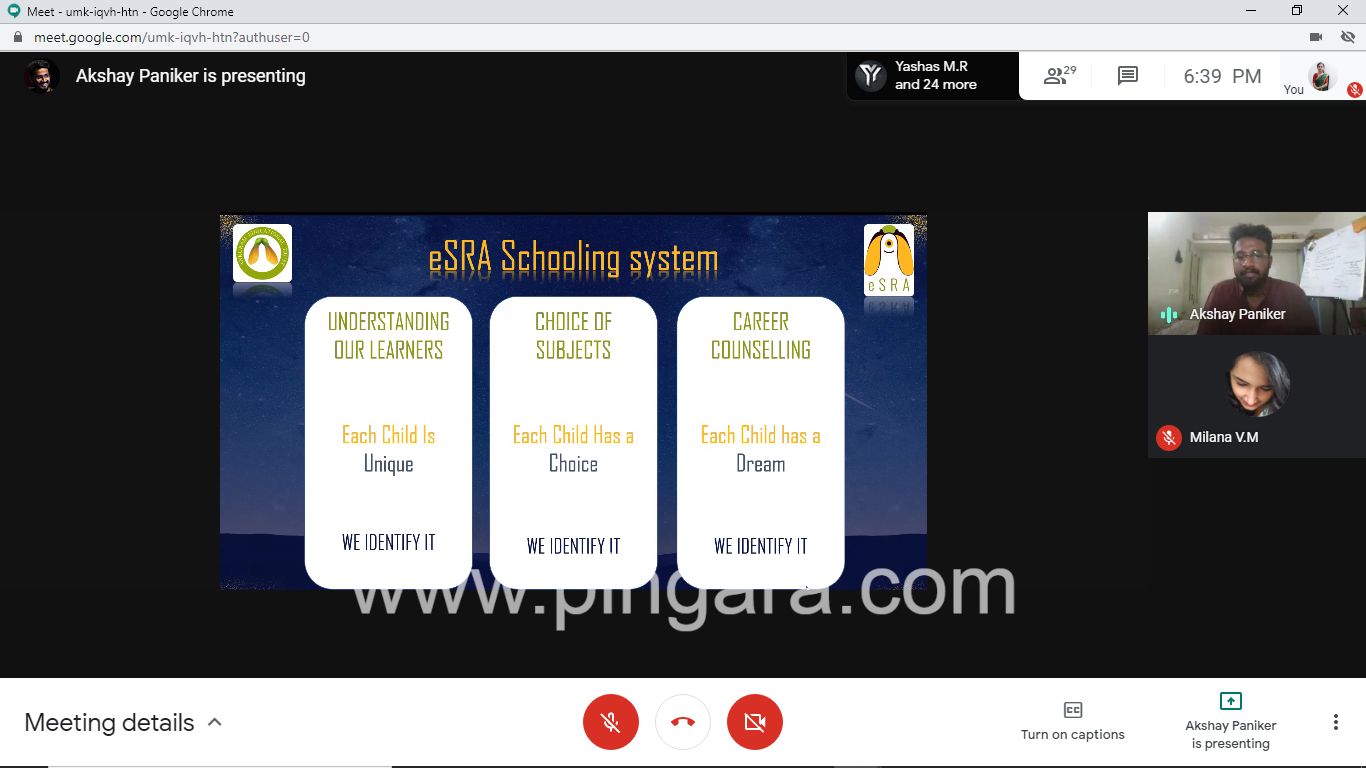
Task: Expand Meeting details panel
Action: pyautogui.click(x=123, y=723)
